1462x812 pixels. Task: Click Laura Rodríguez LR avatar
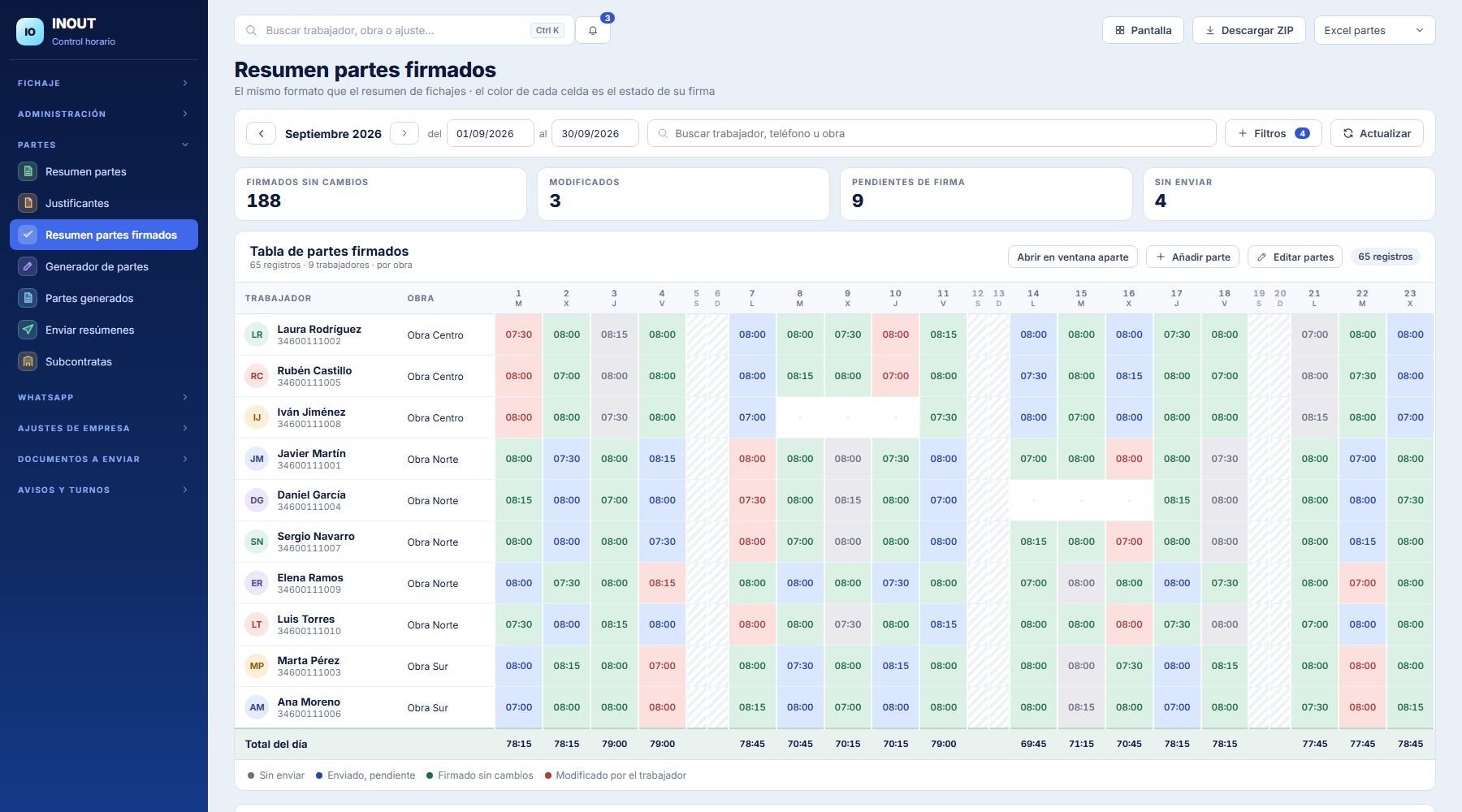(x=257, y=335)
